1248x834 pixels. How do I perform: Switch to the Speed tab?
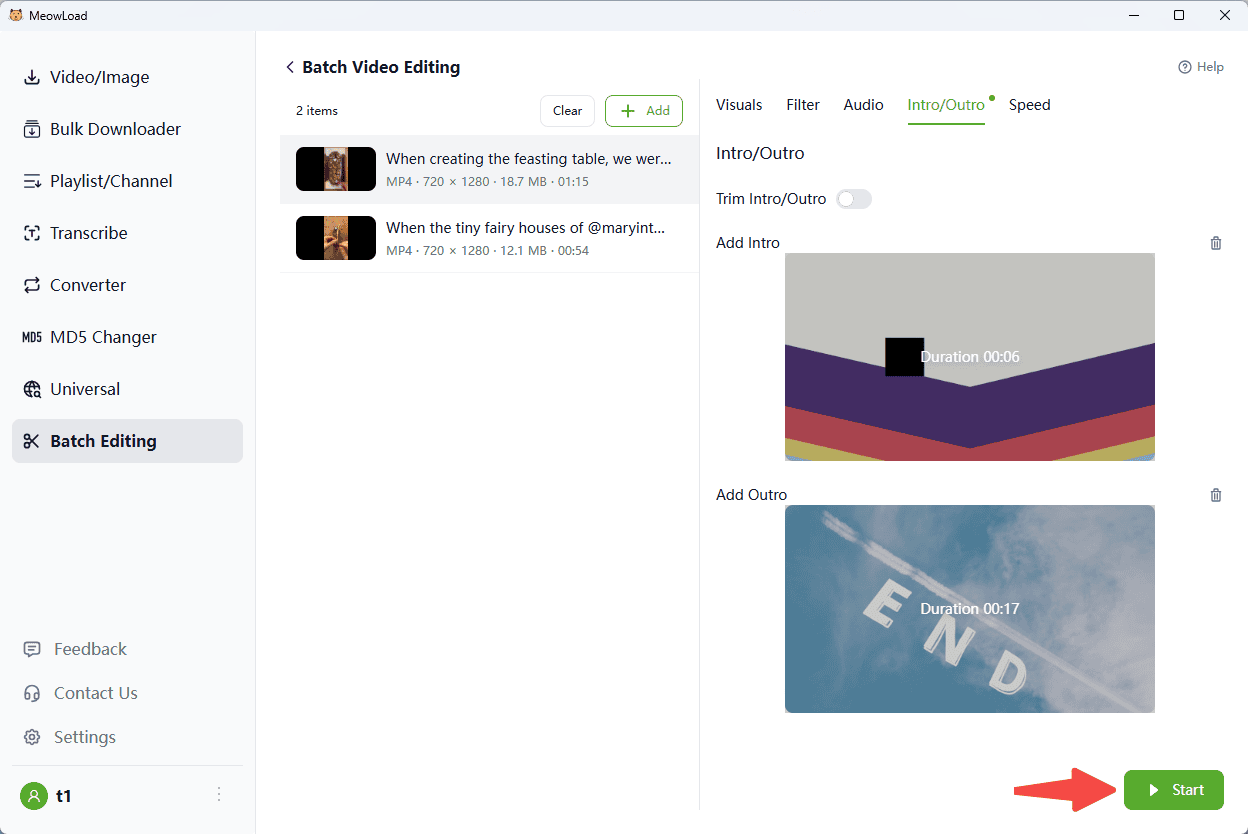[x=1029, y=105]
